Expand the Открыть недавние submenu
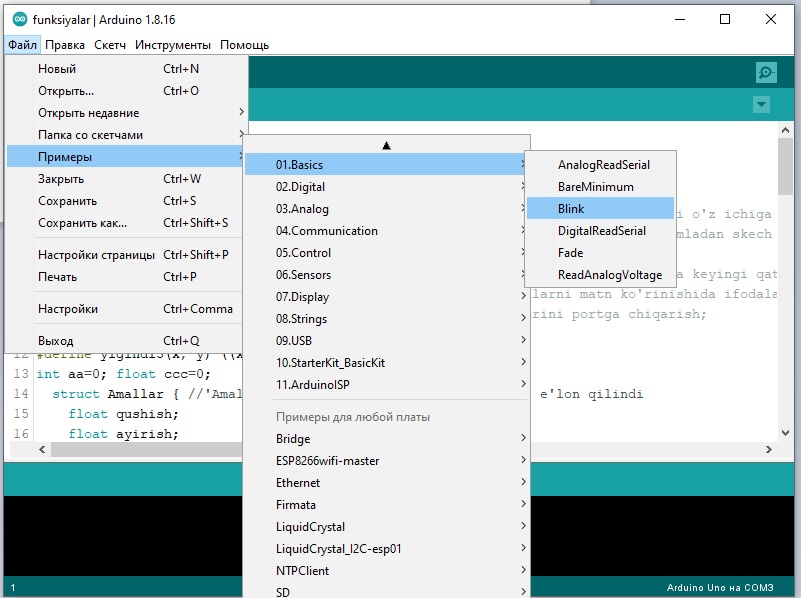The width and height of the screenshot is (801, 598). point(88,113)
